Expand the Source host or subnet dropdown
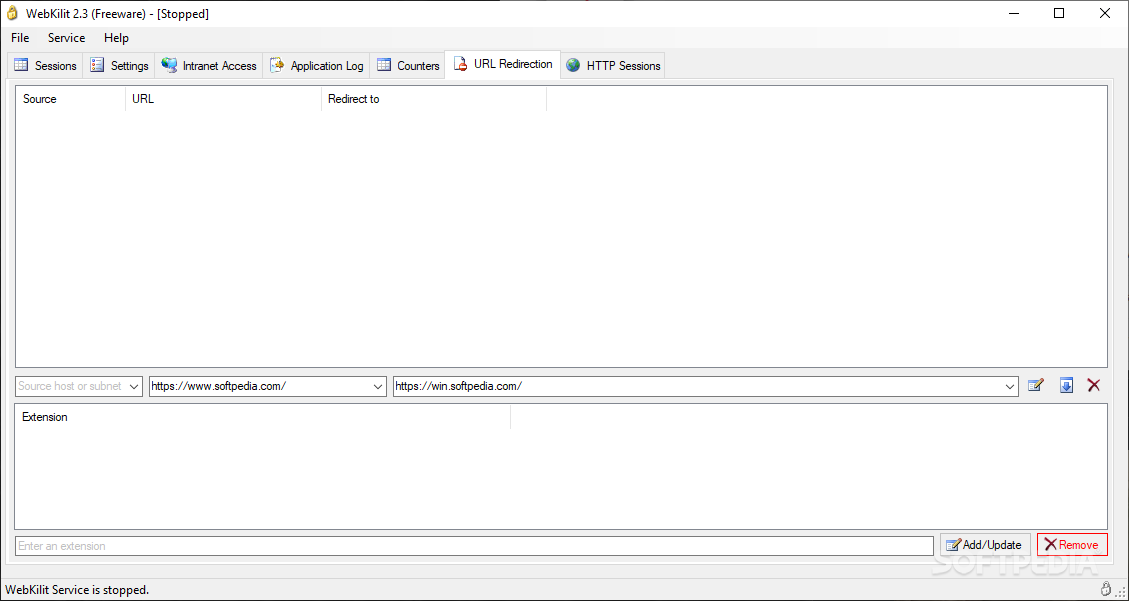This screenshot has width=1129, height=601. point(134,387)
